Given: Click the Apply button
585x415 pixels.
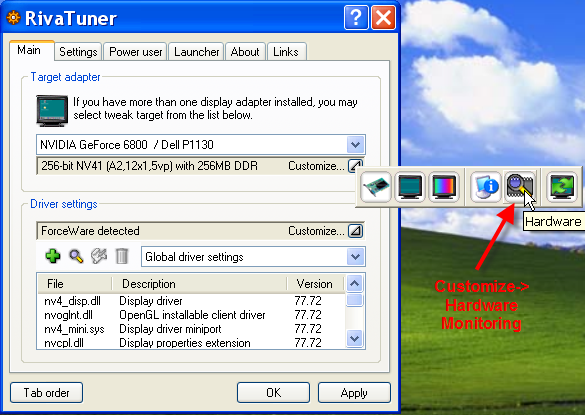Looking at the screenshot, I should [x=354, y=393].
